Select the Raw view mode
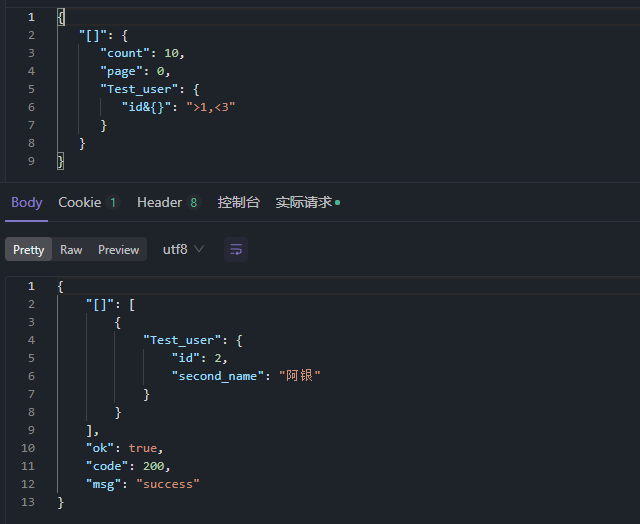The image size is (640, 524). (x=71, y=249)
